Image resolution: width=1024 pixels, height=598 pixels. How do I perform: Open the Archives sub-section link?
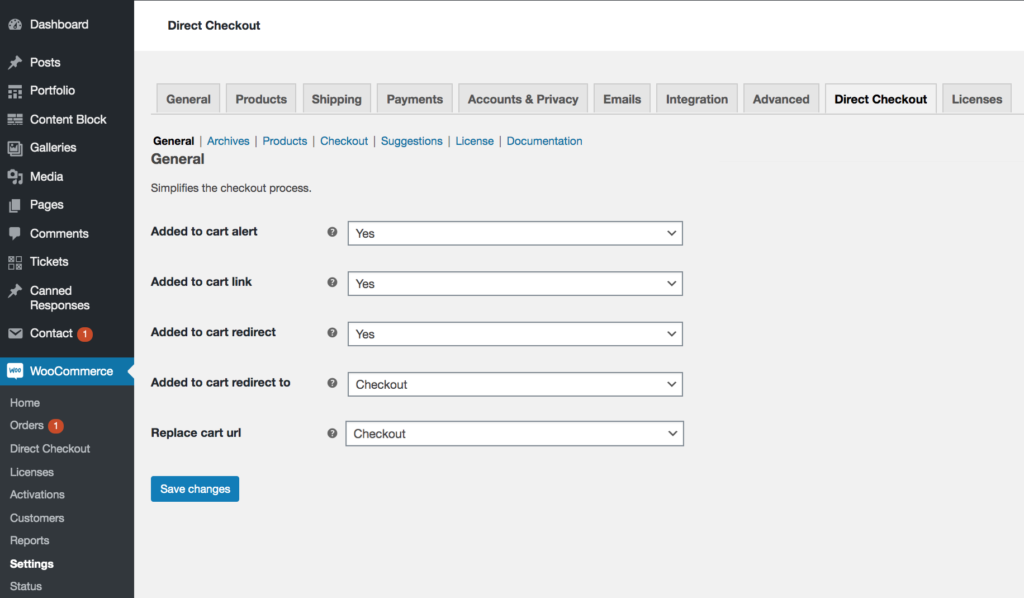point(228,141)
